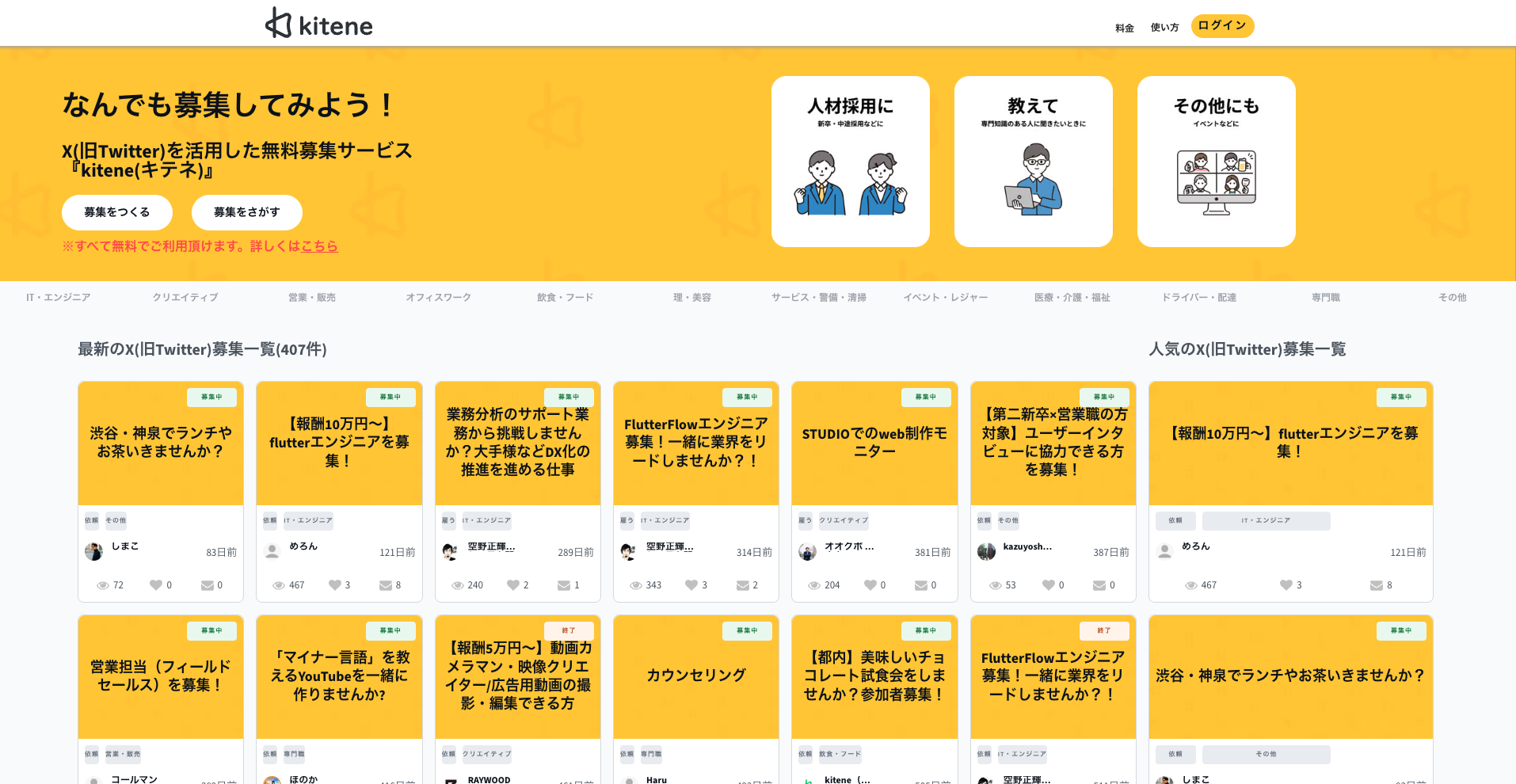This screenshot has width=1516, height=784.
Task: Open the 飲食・フード category
Action: [566, 298]
